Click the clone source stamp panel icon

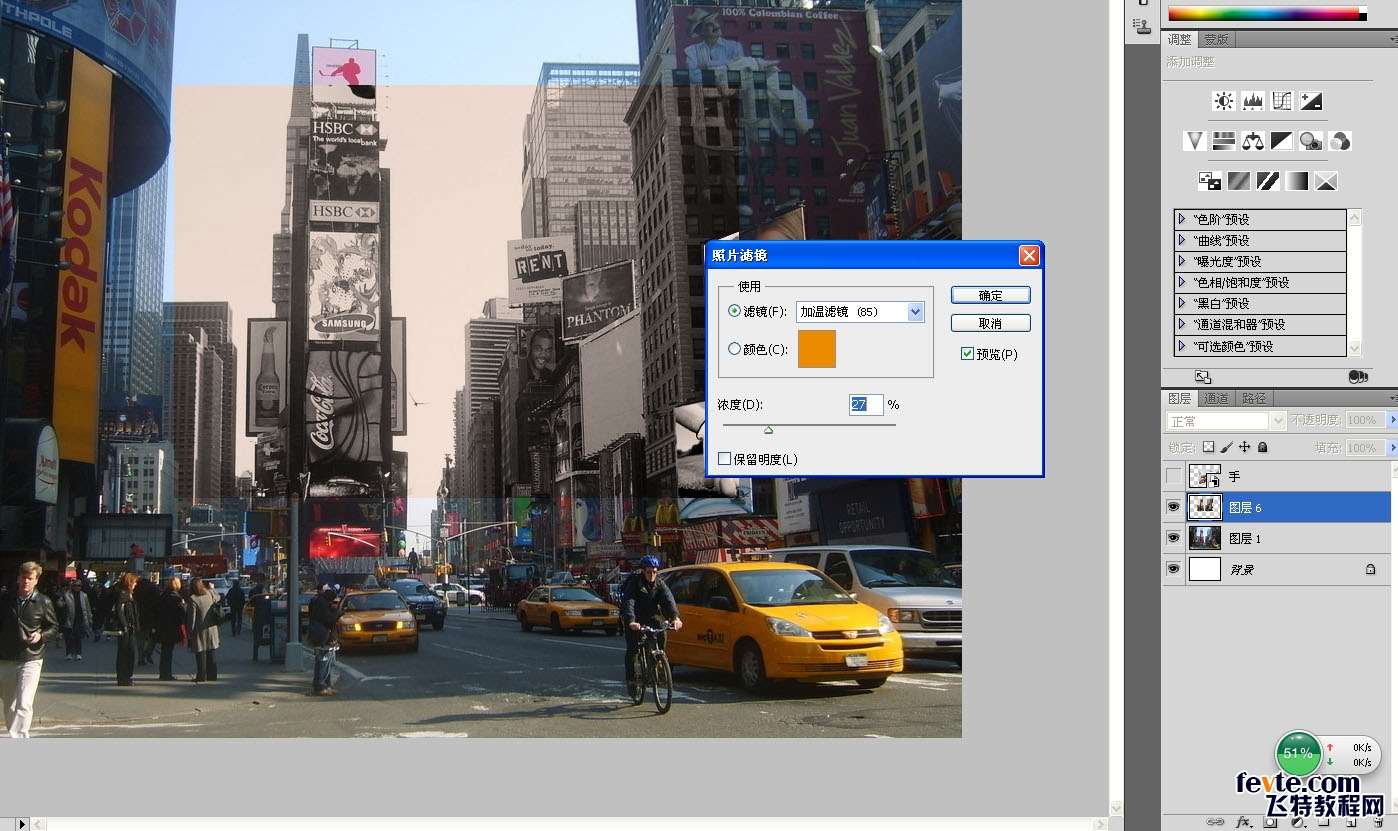1144,25
